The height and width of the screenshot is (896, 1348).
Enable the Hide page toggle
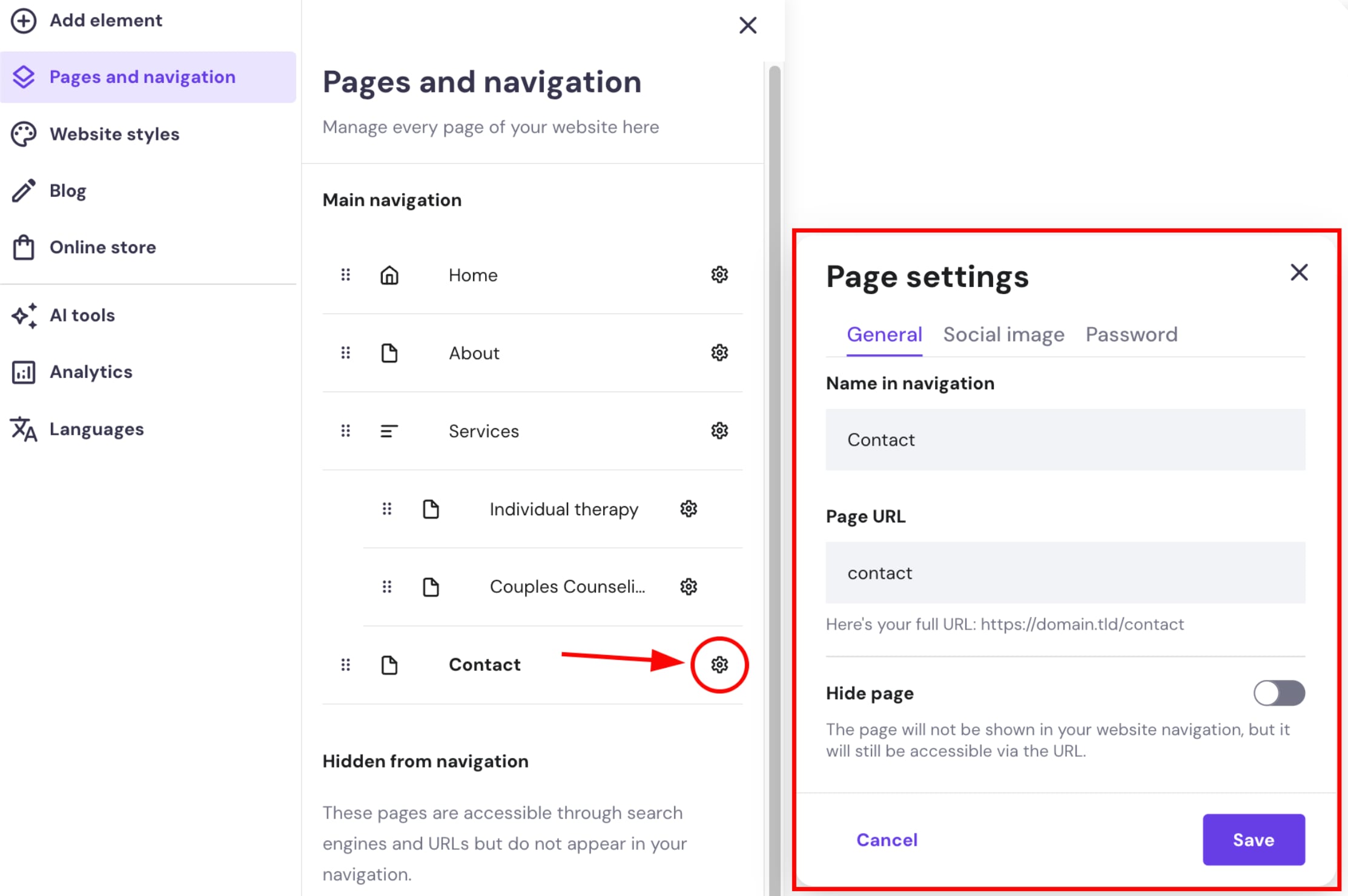[x=1279, y=693]
